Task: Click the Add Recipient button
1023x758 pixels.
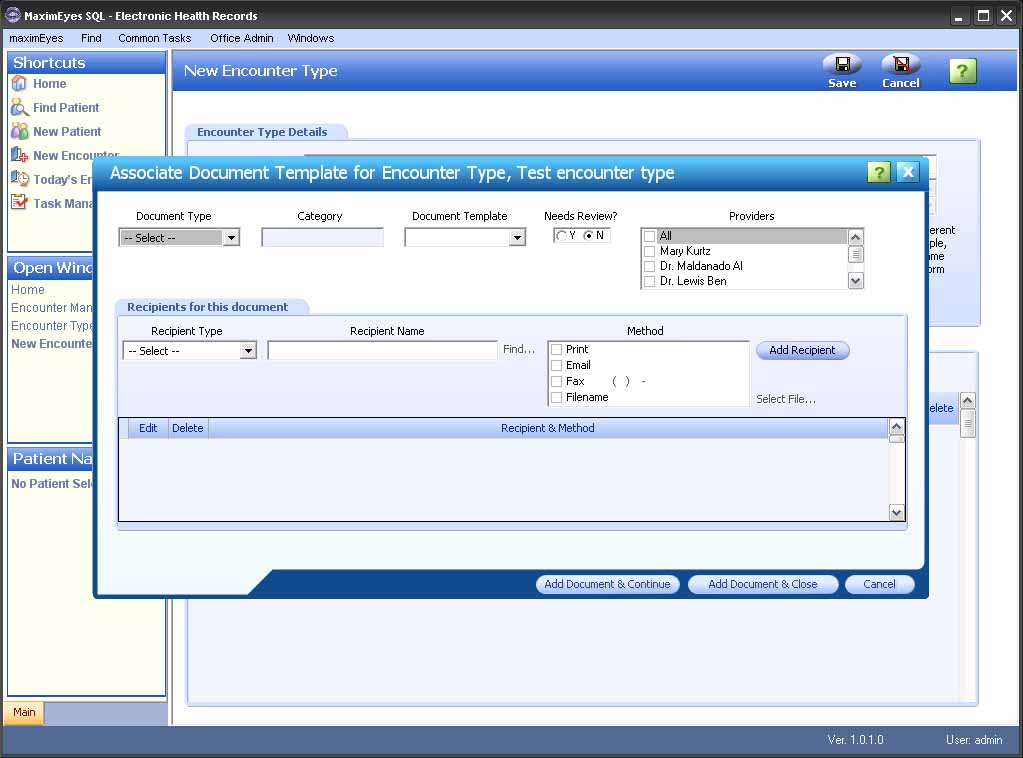Action: (x=802, y=350)
